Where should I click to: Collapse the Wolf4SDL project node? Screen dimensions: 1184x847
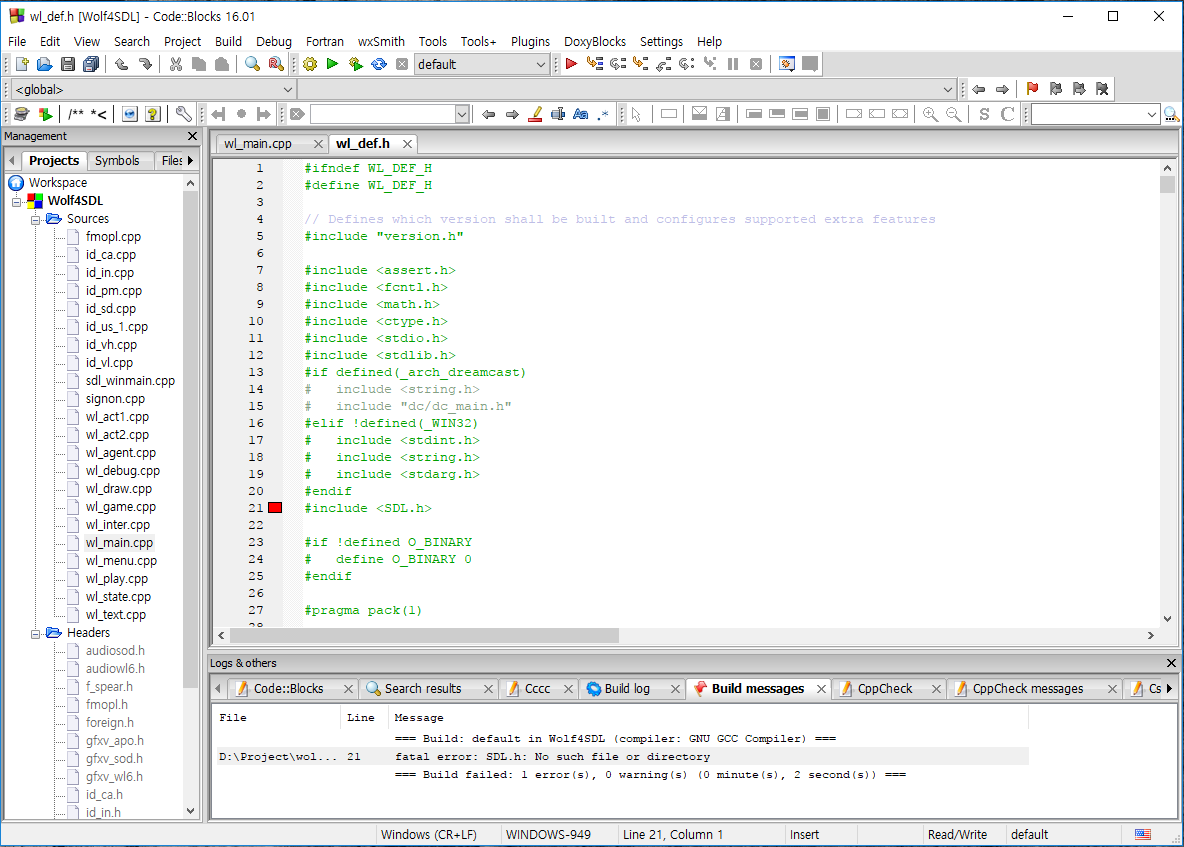tap(17, 202)
